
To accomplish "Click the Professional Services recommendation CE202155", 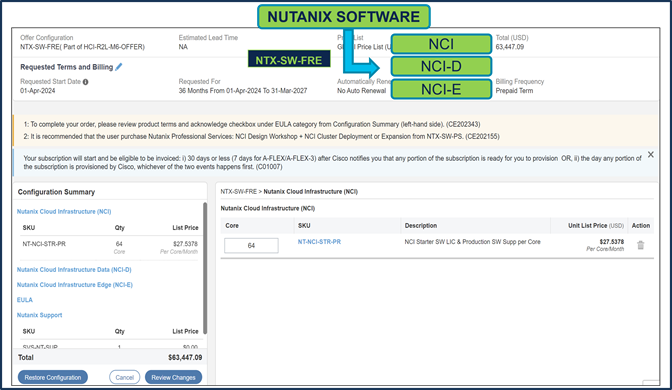I will point(261,136).
